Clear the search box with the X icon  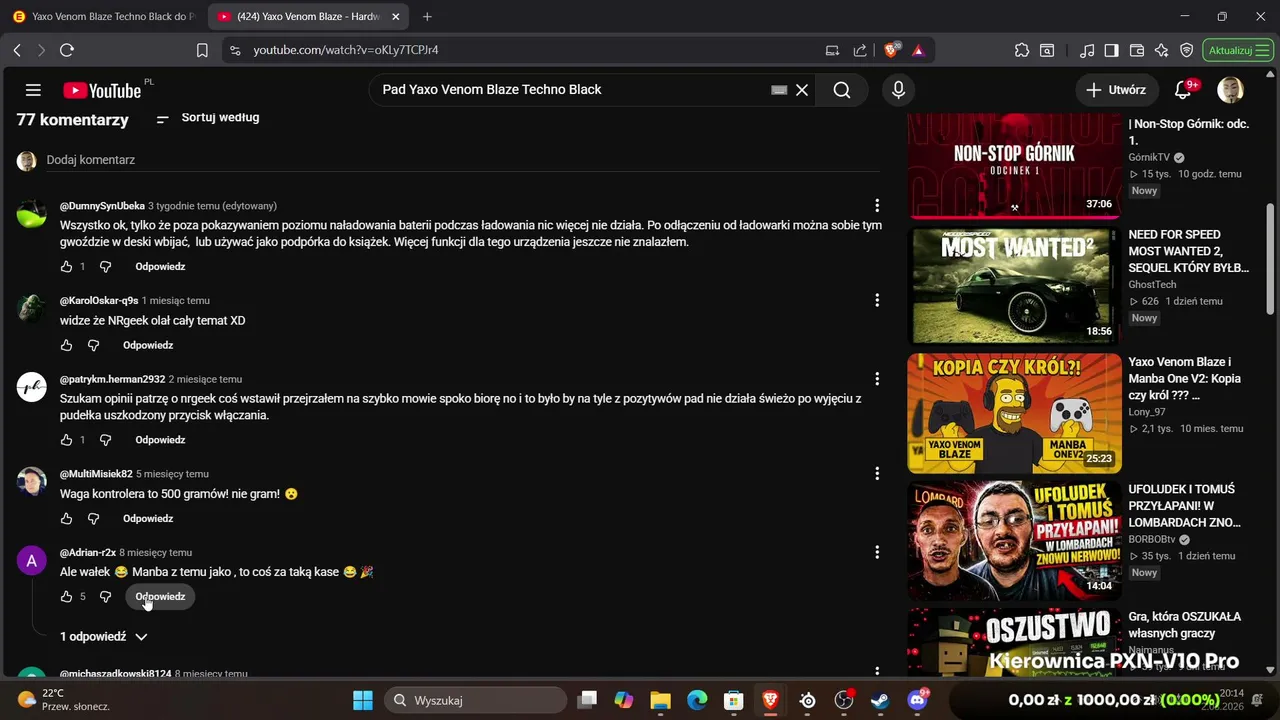coord(802,90)
